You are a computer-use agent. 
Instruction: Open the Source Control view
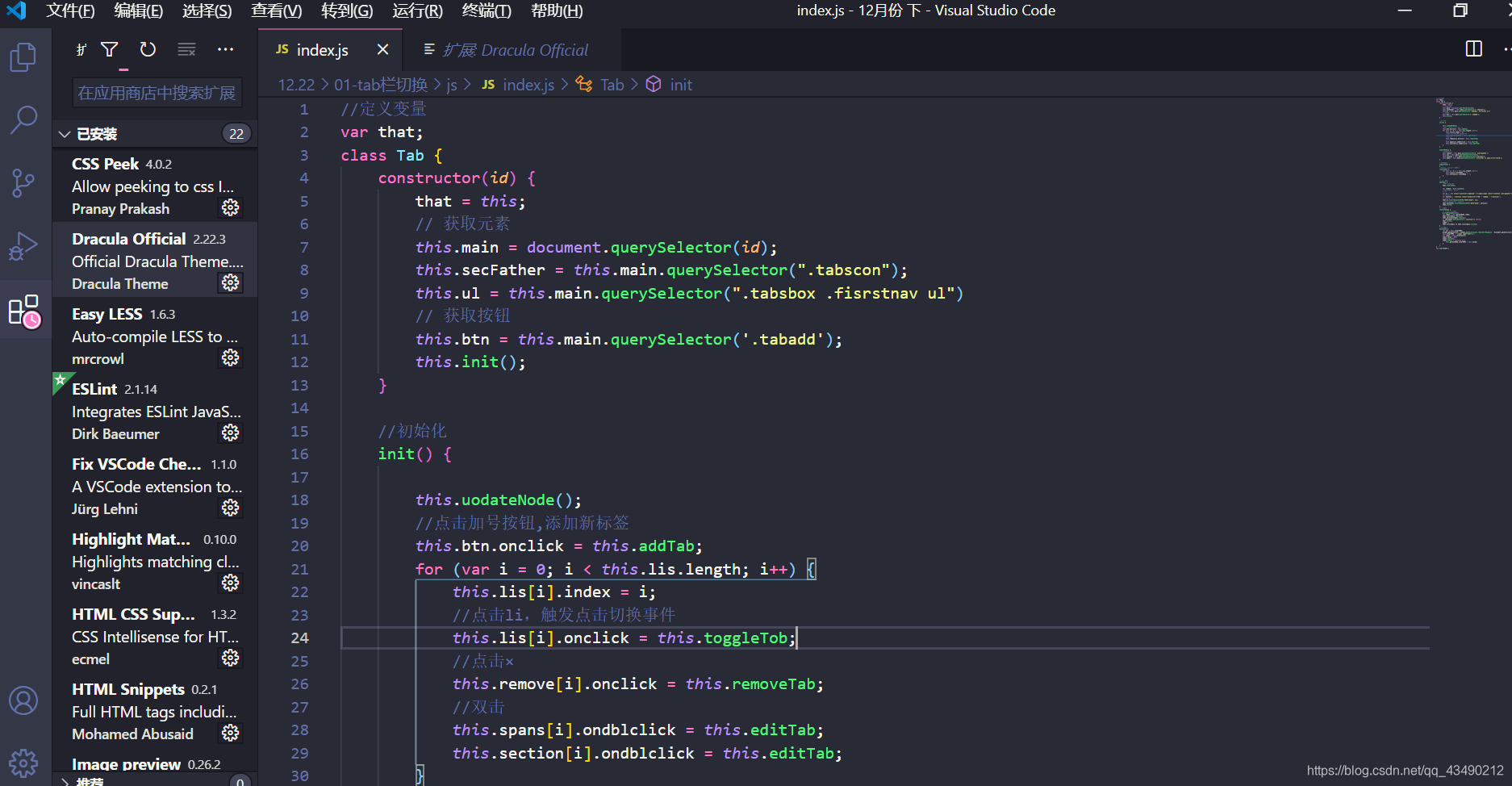pos(23,183)
